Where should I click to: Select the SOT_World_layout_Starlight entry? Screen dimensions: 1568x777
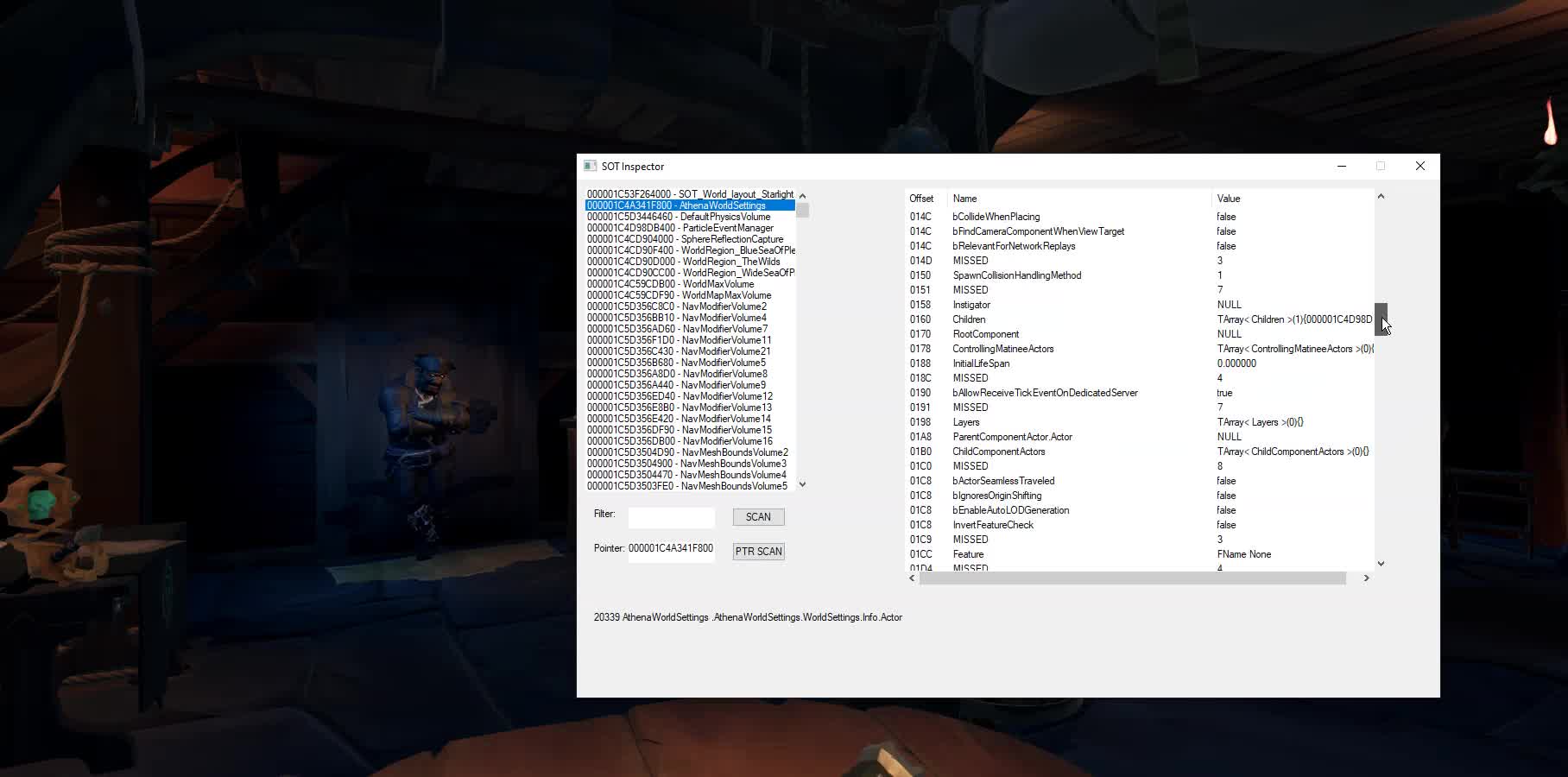pos(689,194)
